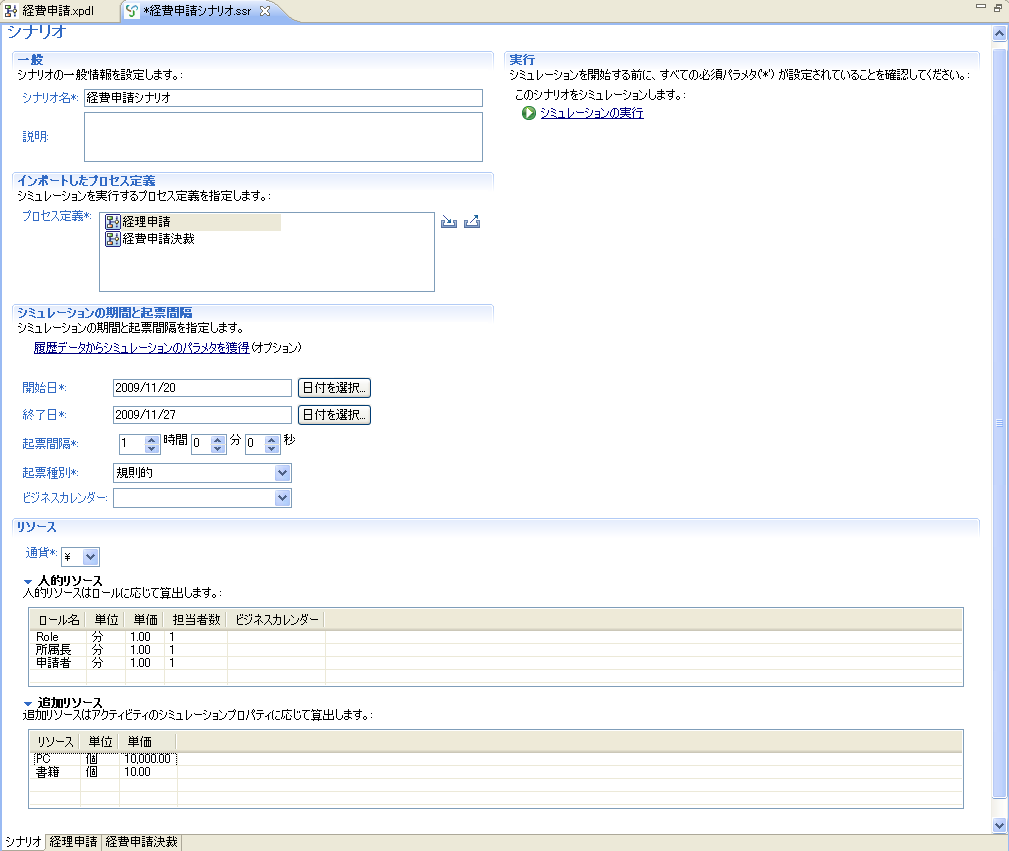Minimize the editor area with top-right icon

[x=980, y=8]
